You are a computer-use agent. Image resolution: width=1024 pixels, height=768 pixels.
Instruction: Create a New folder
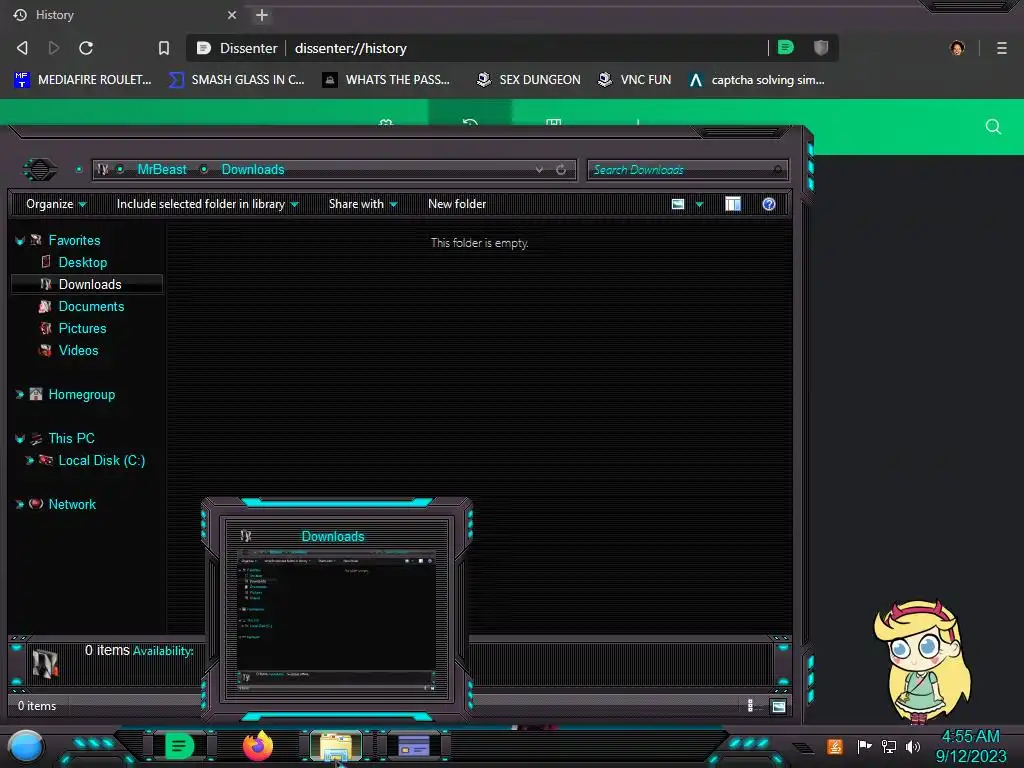[x=457, y=204]
